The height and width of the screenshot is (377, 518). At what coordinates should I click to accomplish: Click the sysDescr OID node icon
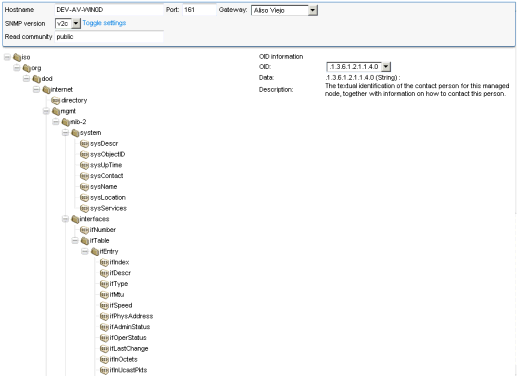pyautogui.click(x=84, y=144)
